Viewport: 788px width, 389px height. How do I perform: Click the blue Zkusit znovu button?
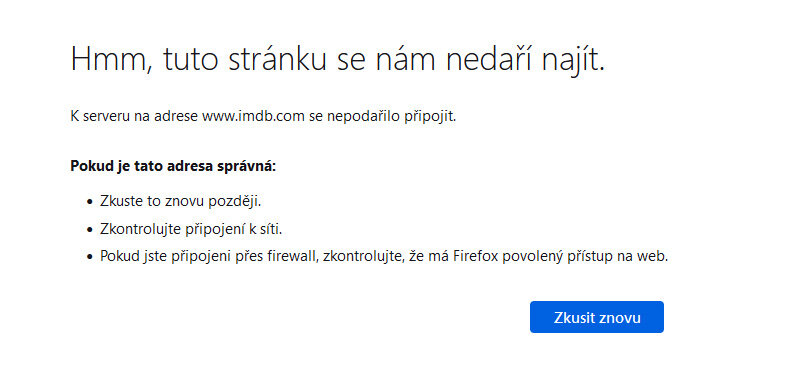point(597,317)
